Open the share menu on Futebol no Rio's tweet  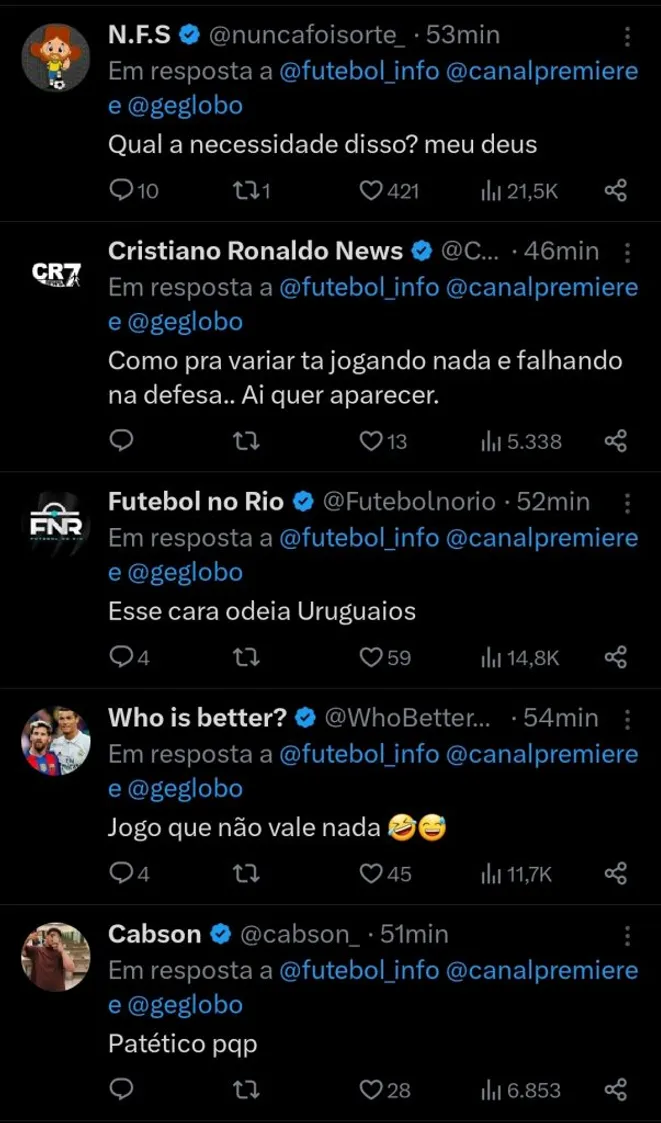pos(616,658)
